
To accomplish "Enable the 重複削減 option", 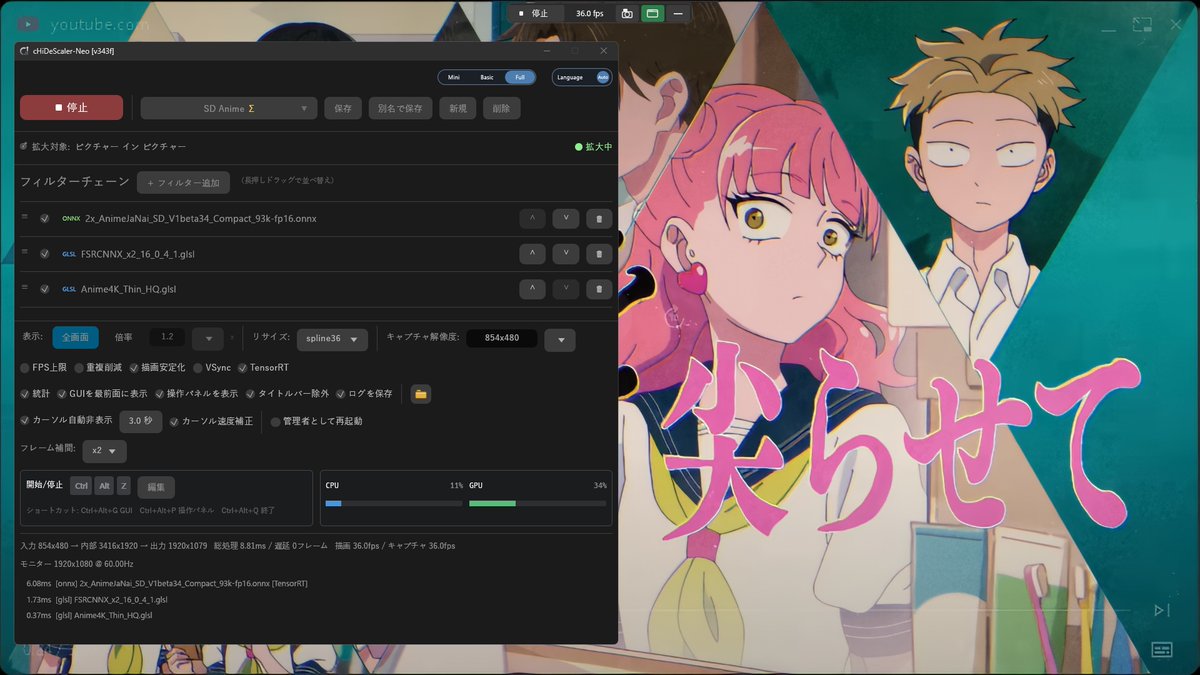I will coord(78,368).
